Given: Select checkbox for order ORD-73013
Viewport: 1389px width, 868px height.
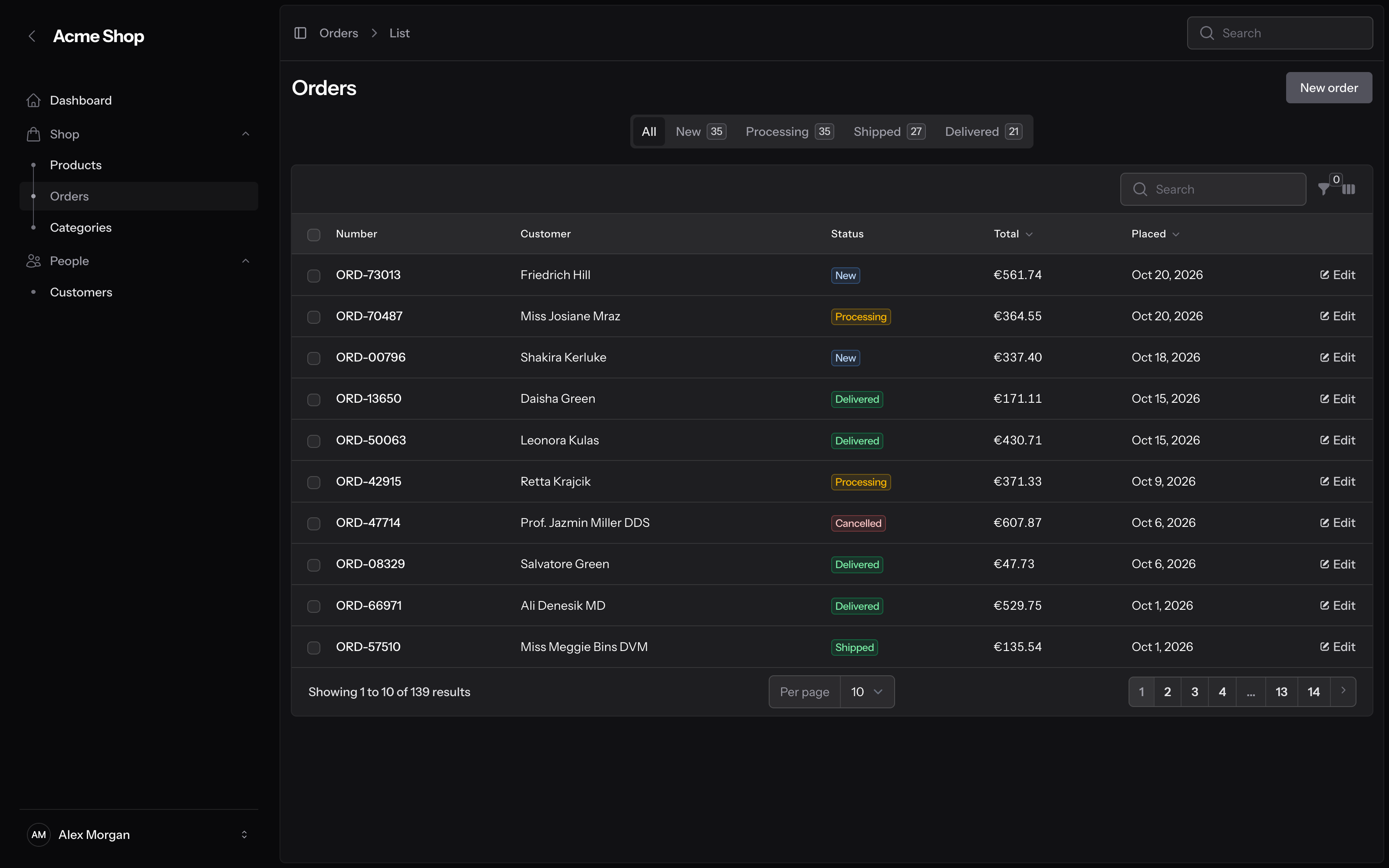Looking at the screenshot, I should [x=314, y=276].
